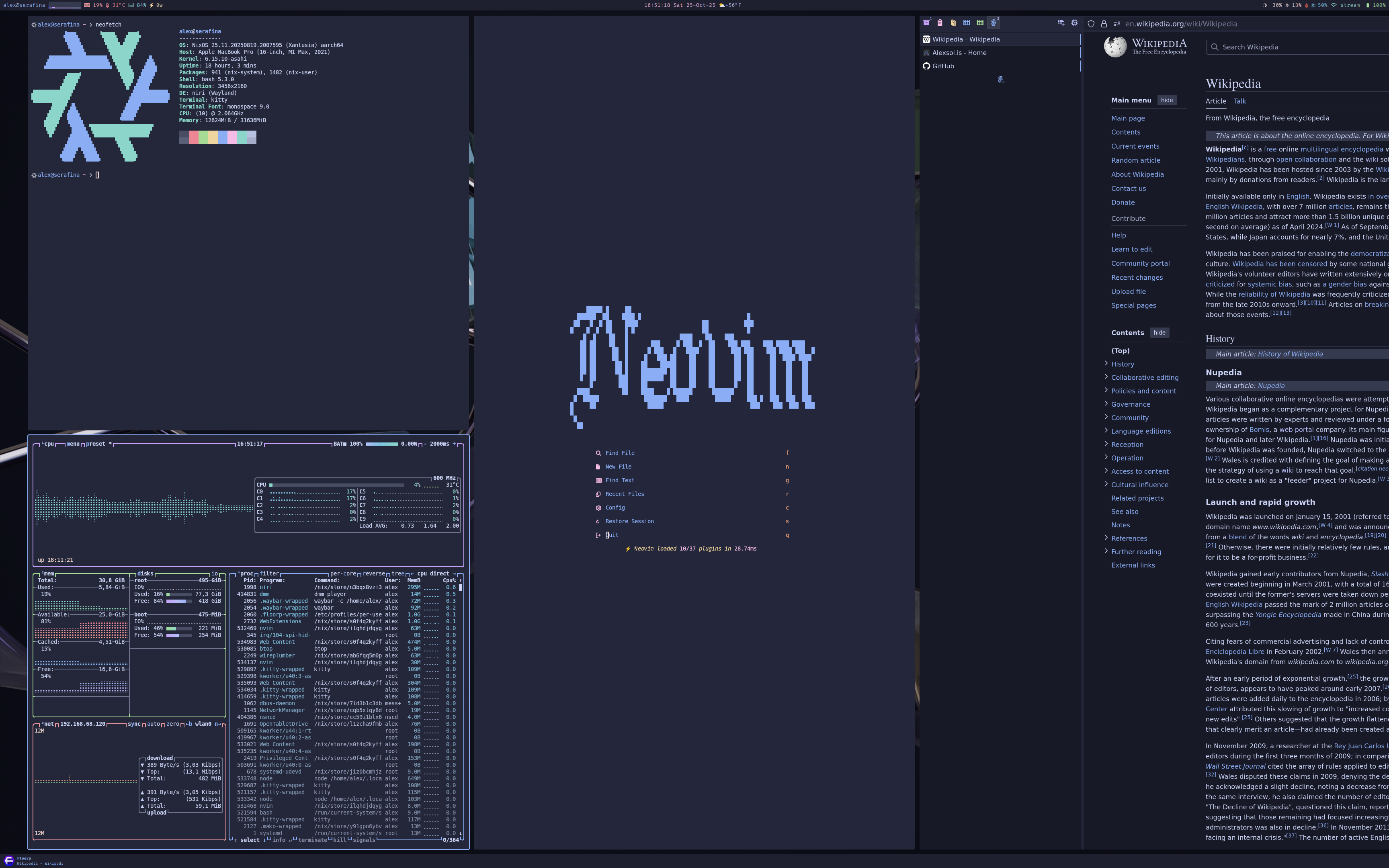This screenshot has width=1389, height=868.
Task: Select the spiral workspace icon in Floorp's toolbar
Action: pyautogui.click(x=994, y=23)
